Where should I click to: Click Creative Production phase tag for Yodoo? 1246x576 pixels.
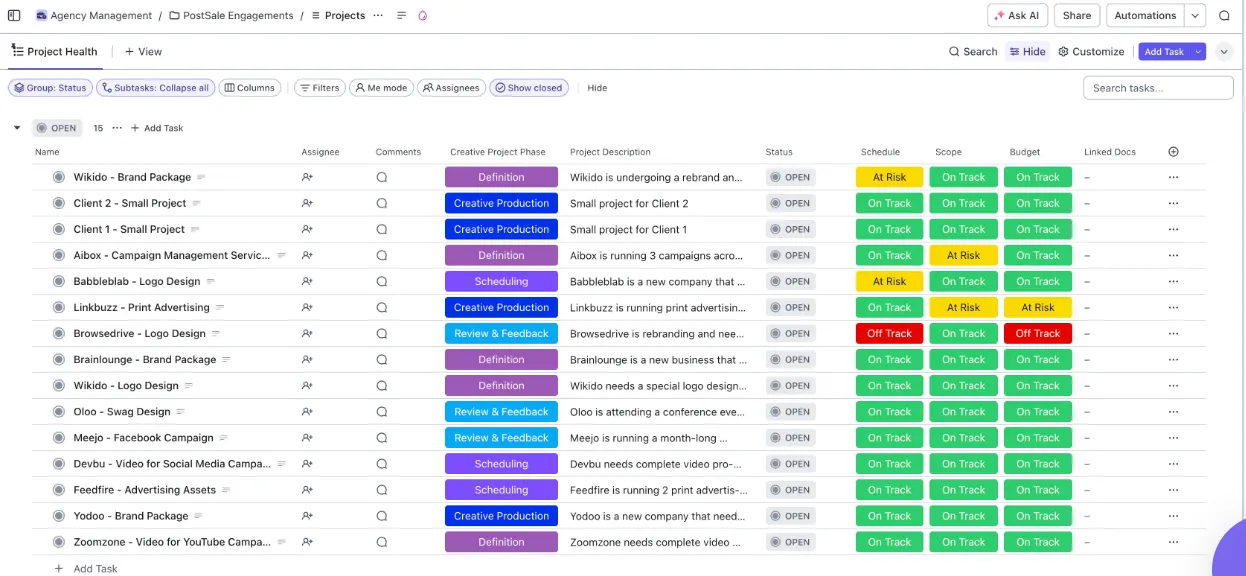pyautogui.click(x=501, y=516)
